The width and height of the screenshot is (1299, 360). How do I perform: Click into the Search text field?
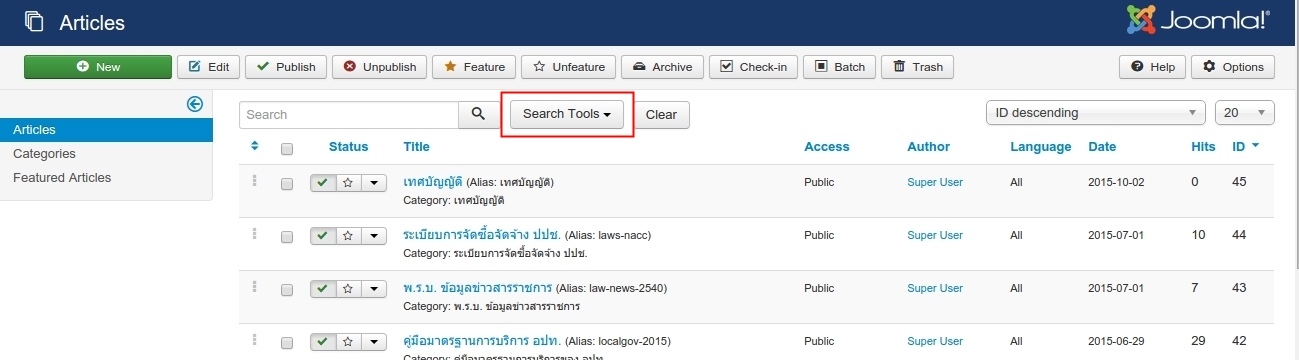(349, 114)
